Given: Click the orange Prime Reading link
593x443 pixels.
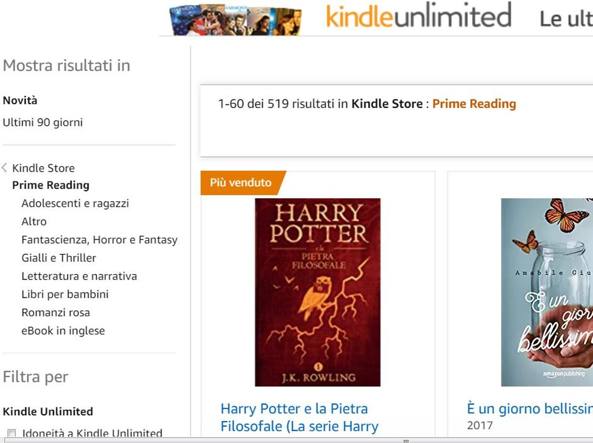Looking at the screenshot, I should tap(474, 104).
